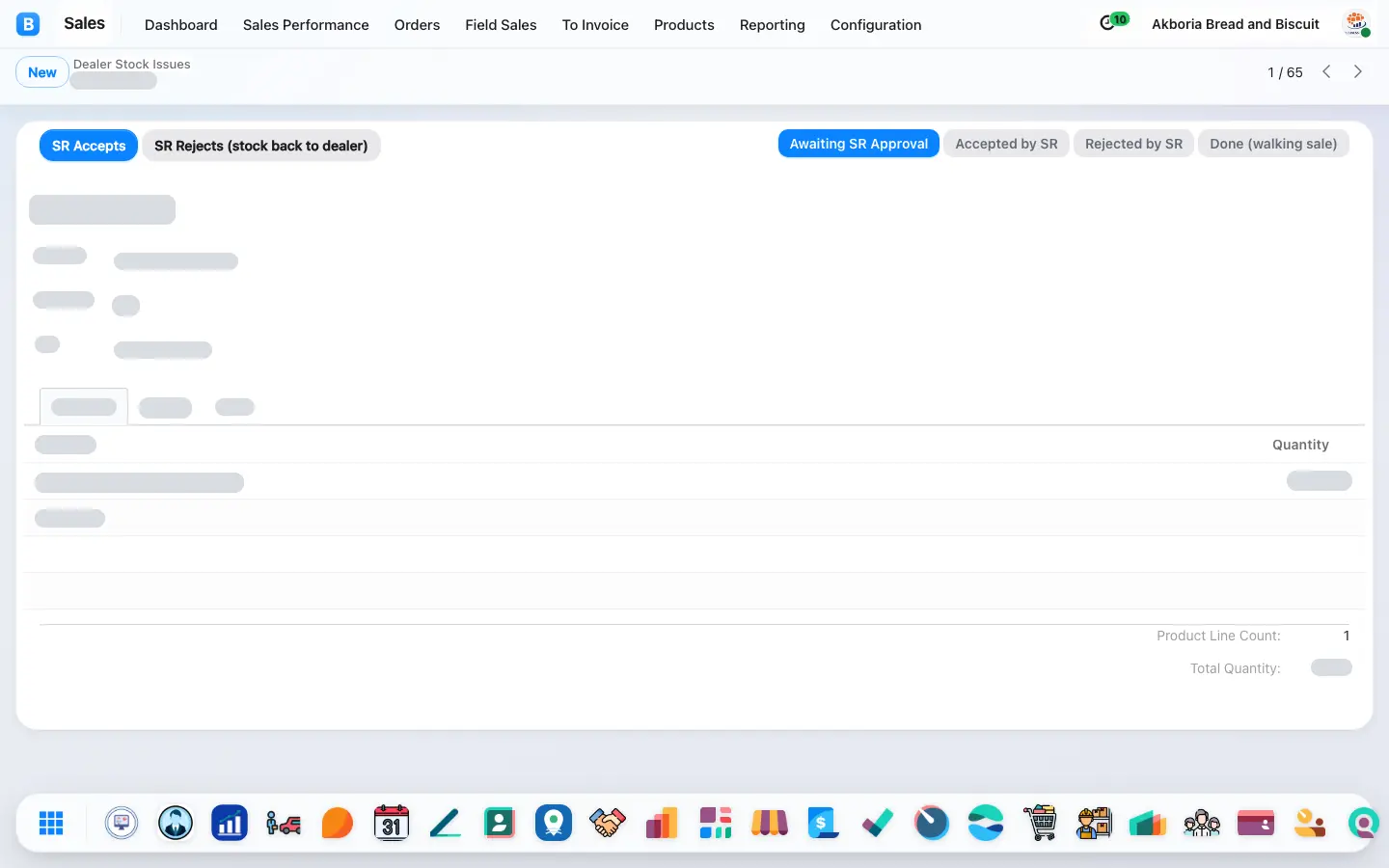The height and width of the screenshot is (868, 1389).
Task: Open the Dashboard menu item
Action: pos(180,24)
